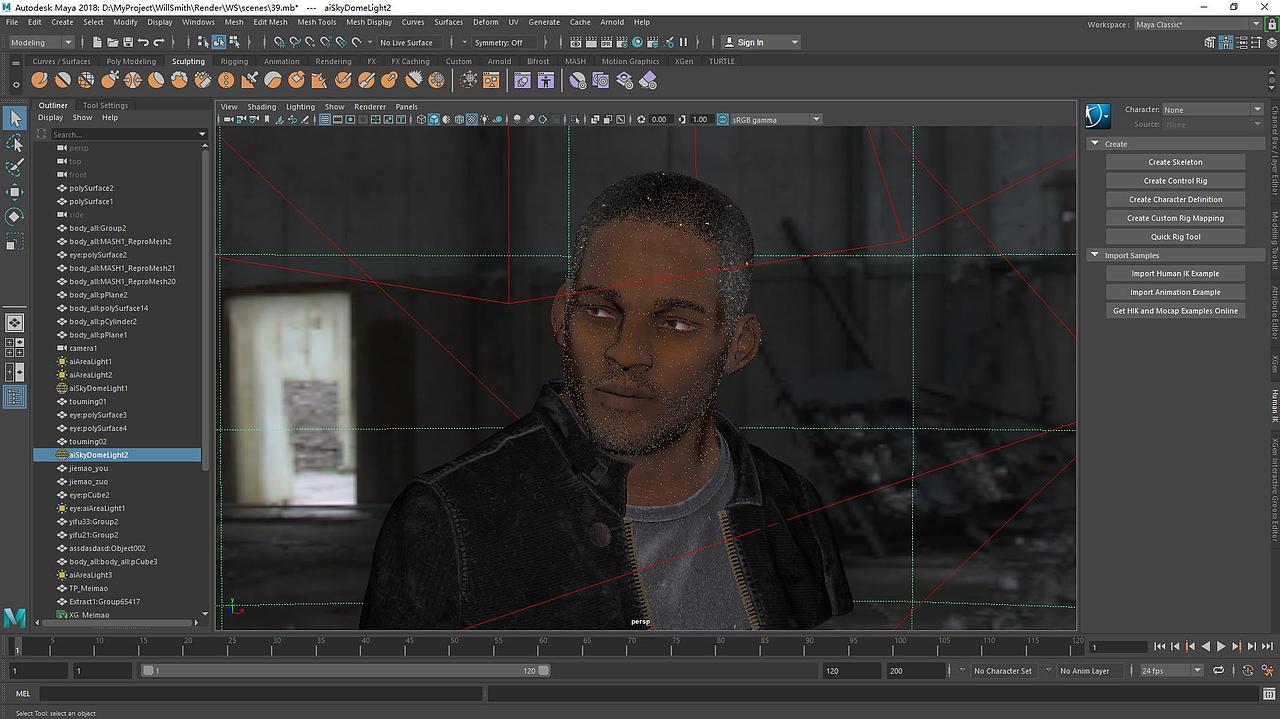
Task: Select the Smooth sculpt tool on shelf
Action: tap(64, 80)
